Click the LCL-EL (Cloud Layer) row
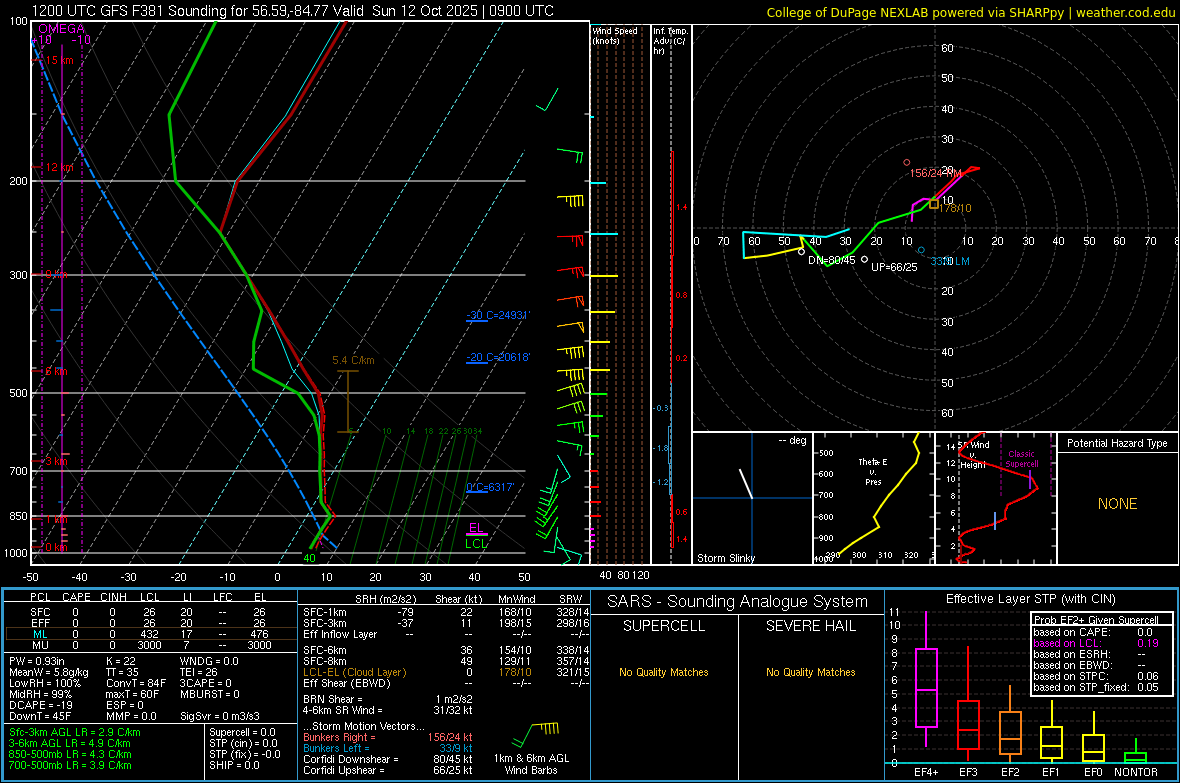This screenshot has height=783, width=1180. 446,672
